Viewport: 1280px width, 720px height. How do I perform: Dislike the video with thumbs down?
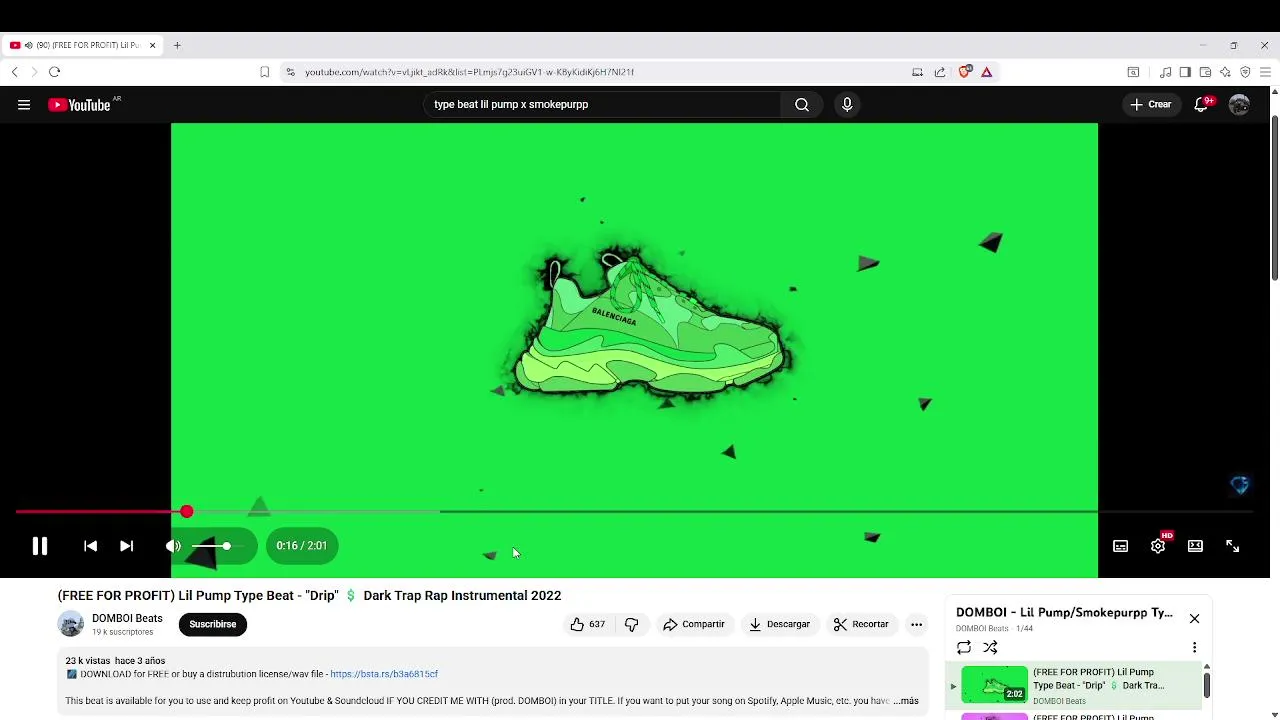pos(631,624)
